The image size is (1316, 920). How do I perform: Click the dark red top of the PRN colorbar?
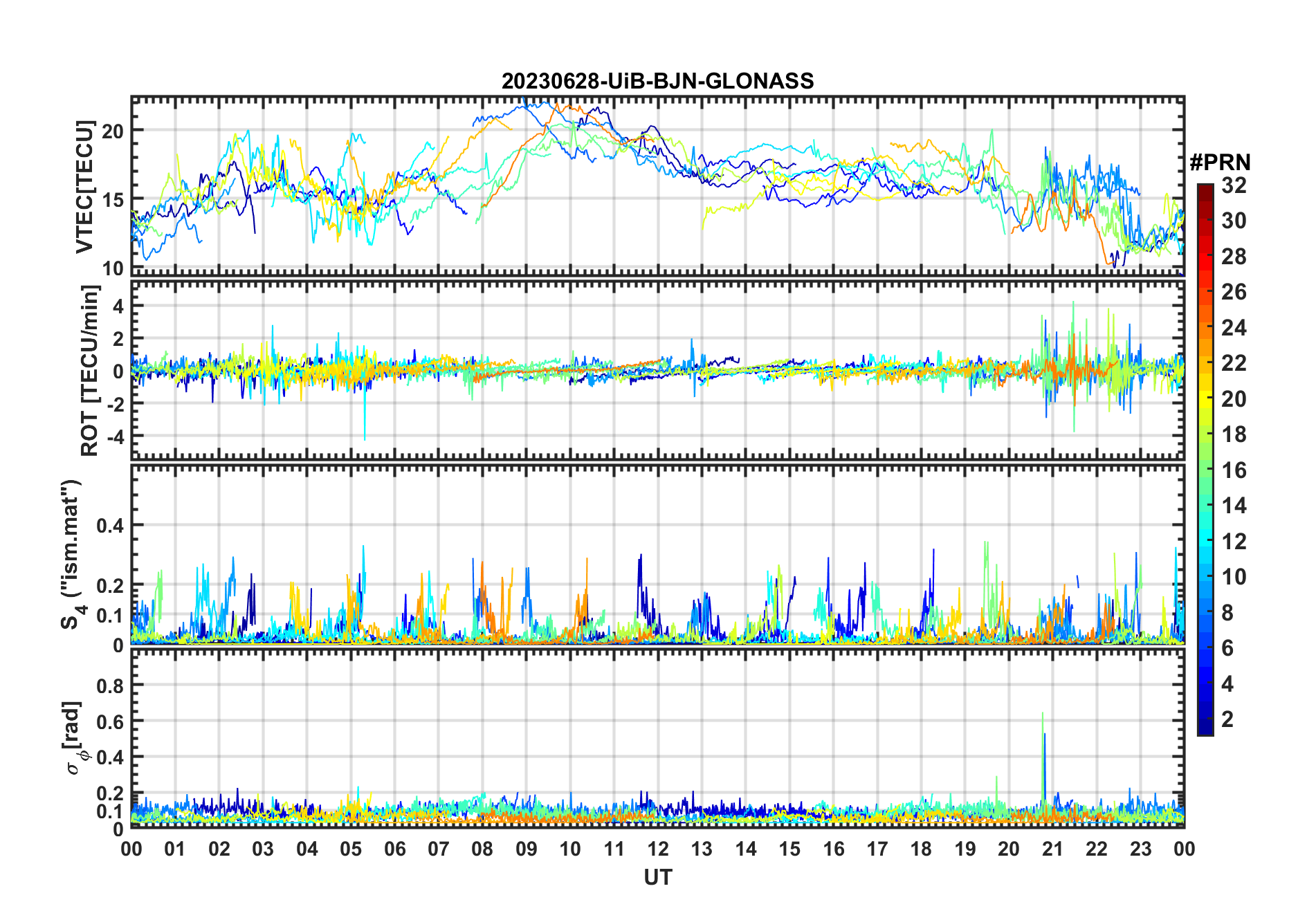tap(1205, 190)
